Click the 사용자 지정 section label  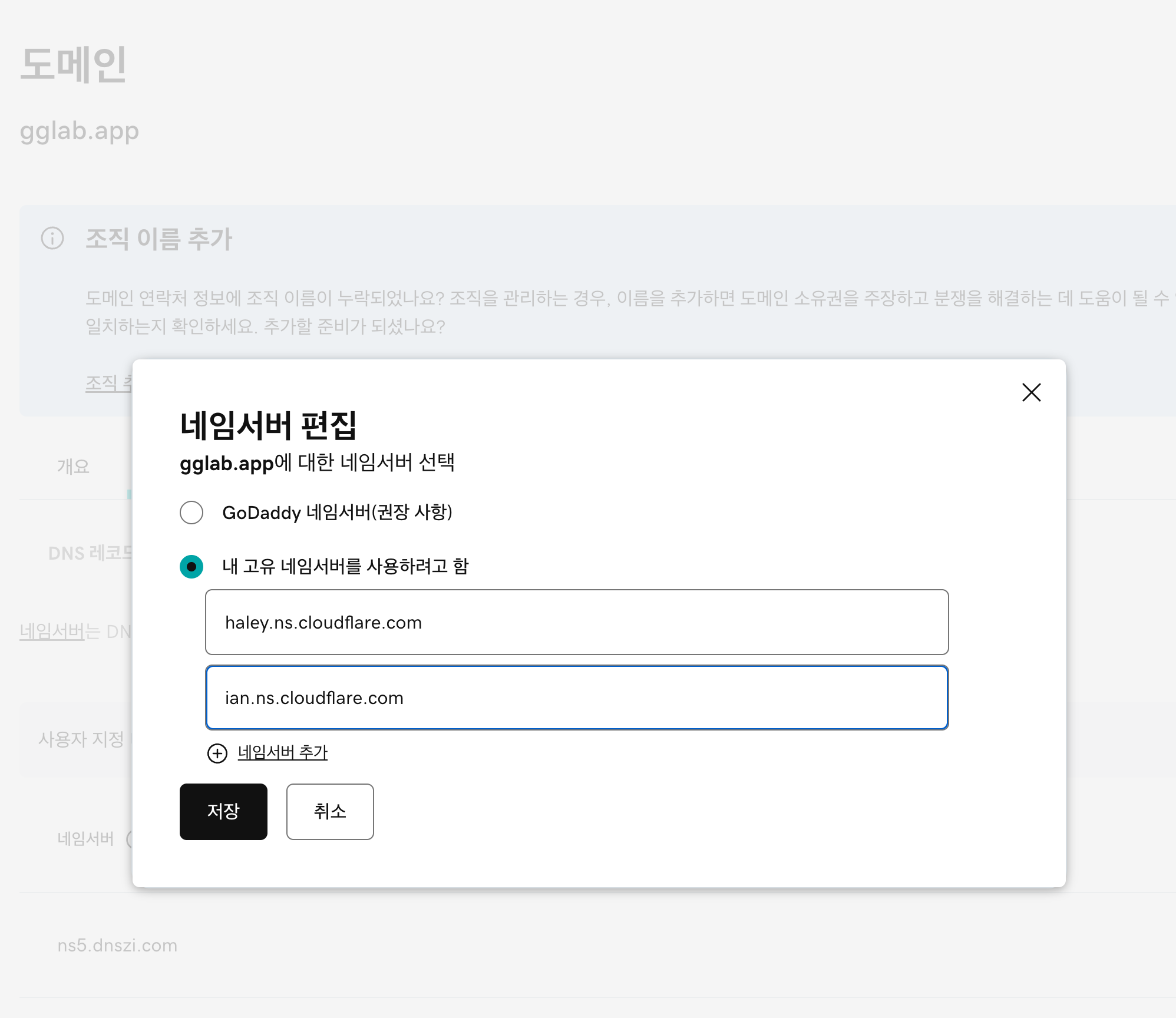pos(81,739)
